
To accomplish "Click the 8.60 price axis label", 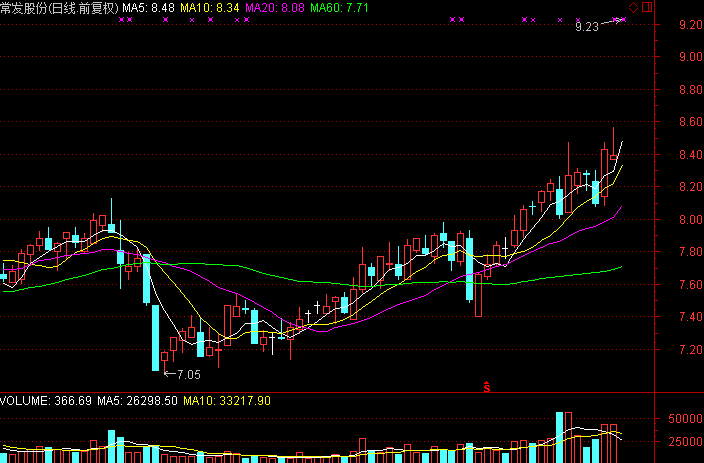I will [x=691, y=122].
